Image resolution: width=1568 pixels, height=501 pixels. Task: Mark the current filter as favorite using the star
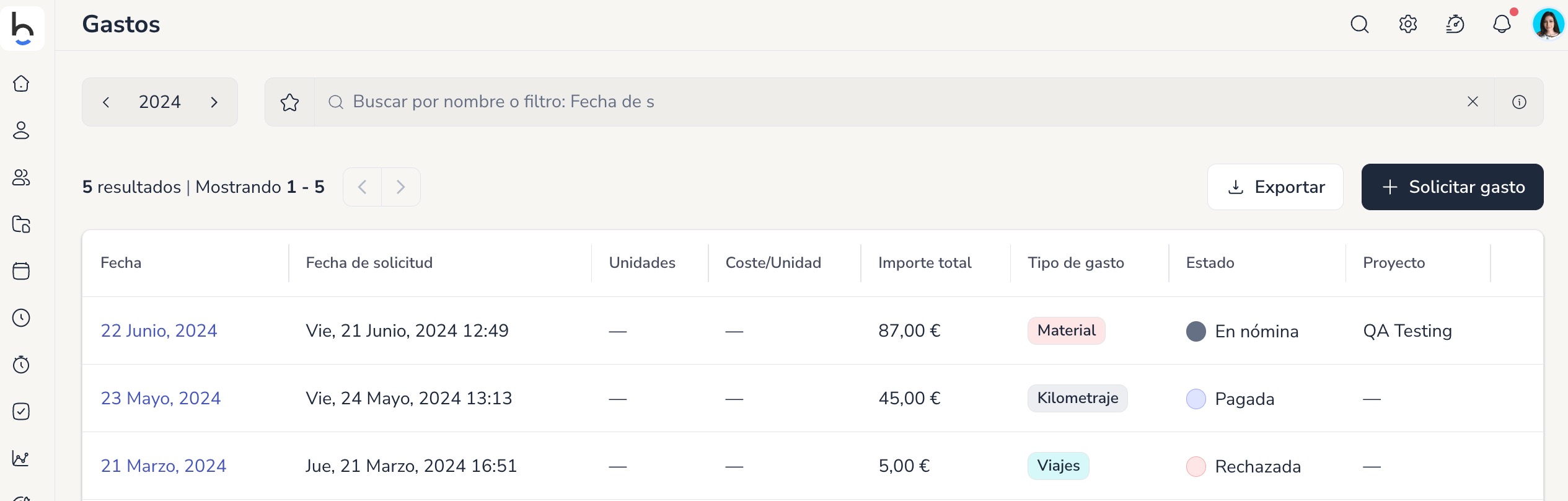pos(289,102)
